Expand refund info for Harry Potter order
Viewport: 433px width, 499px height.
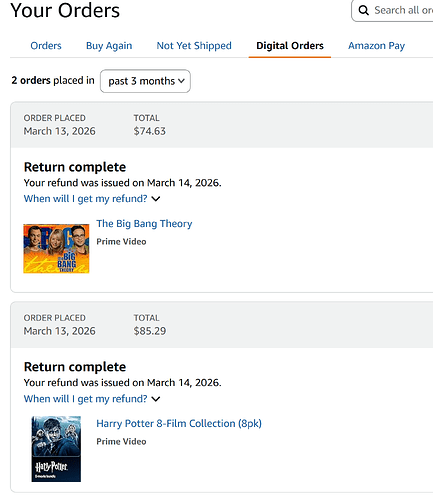[85, 399]
